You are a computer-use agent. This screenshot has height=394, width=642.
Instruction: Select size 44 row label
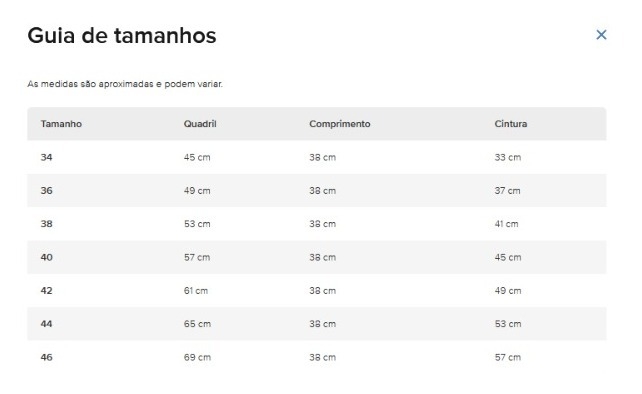point(46,324)
